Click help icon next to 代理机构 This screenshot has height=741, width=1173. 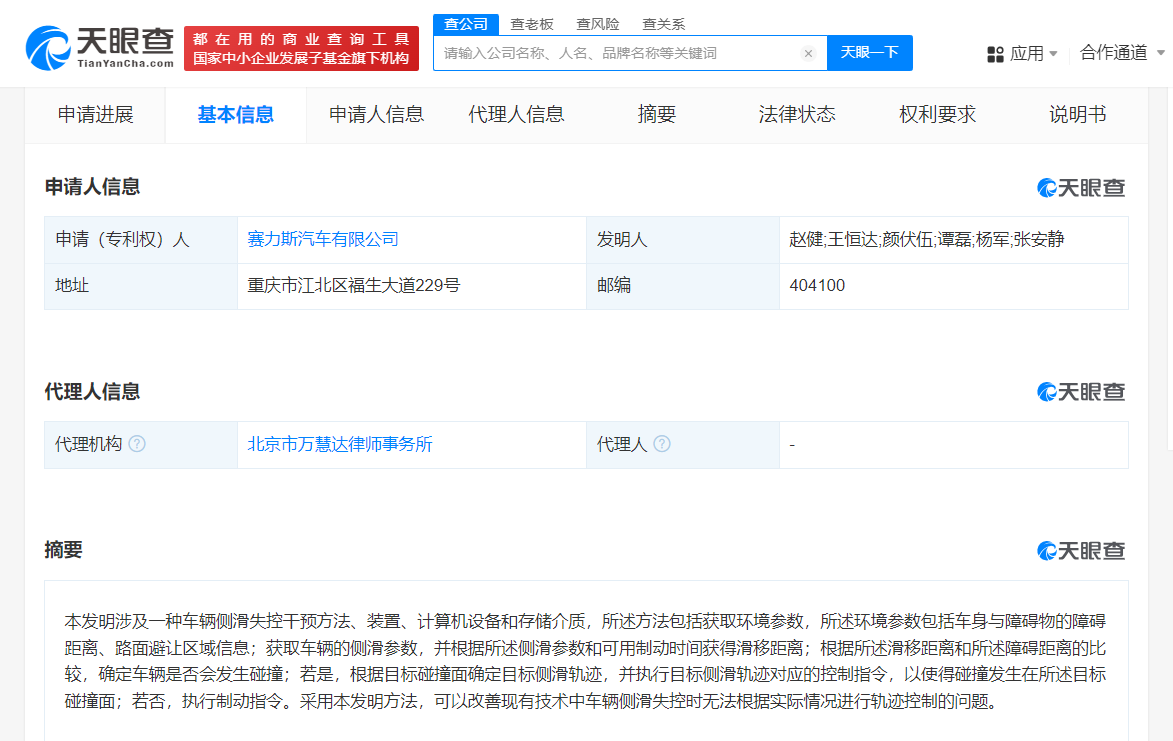pyautogui.click(x=137, y=444)
